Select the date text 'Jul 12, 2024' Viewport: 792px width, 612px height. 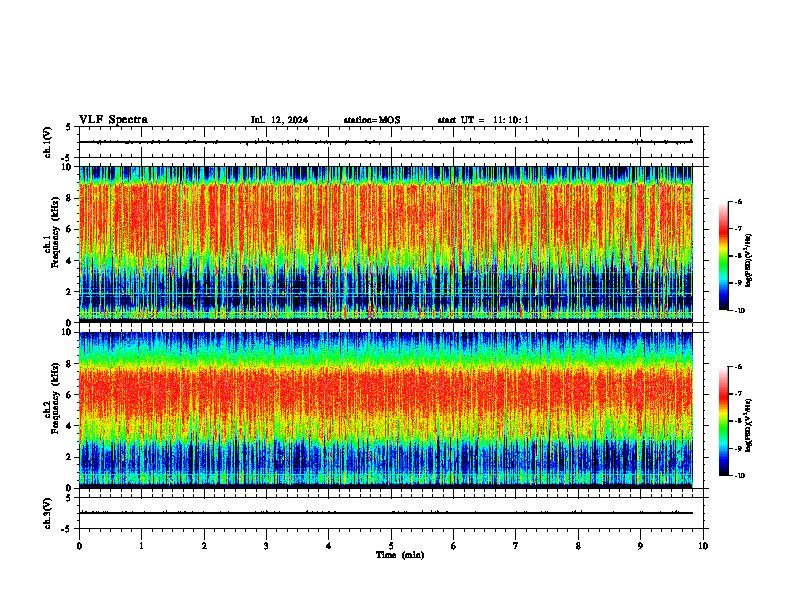pos(279,120)
